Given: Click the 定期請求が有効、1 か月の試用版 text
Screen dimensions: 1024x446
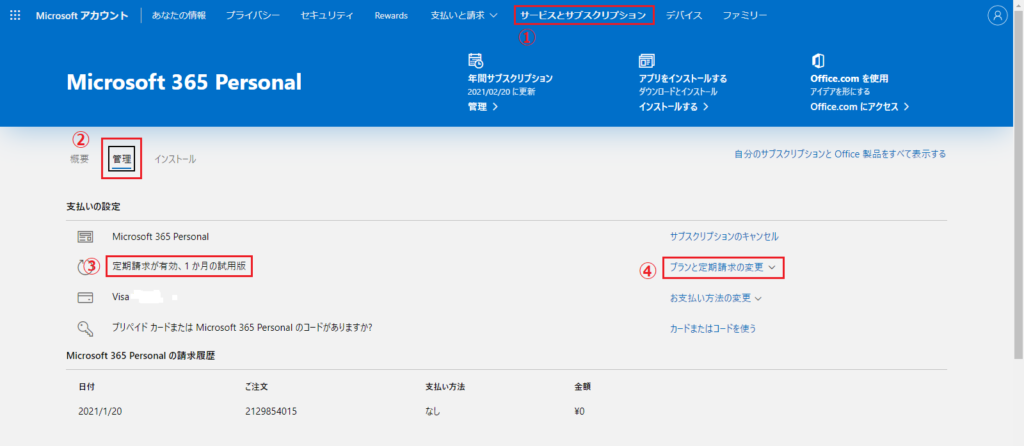Looking at the screenshot, I should [x=178, y=266].
